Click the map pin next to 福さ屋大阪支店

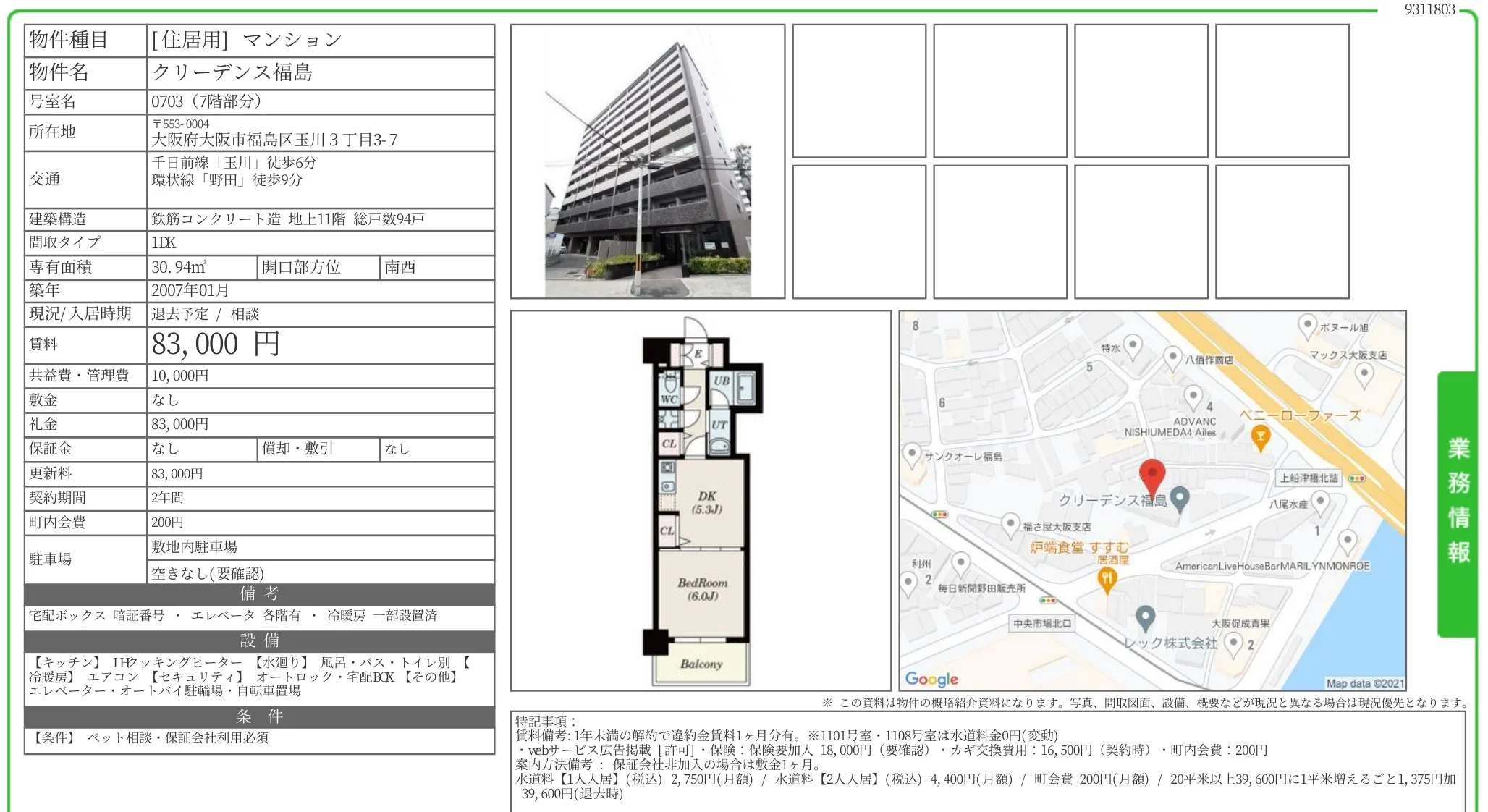[x=1011, y=524]
